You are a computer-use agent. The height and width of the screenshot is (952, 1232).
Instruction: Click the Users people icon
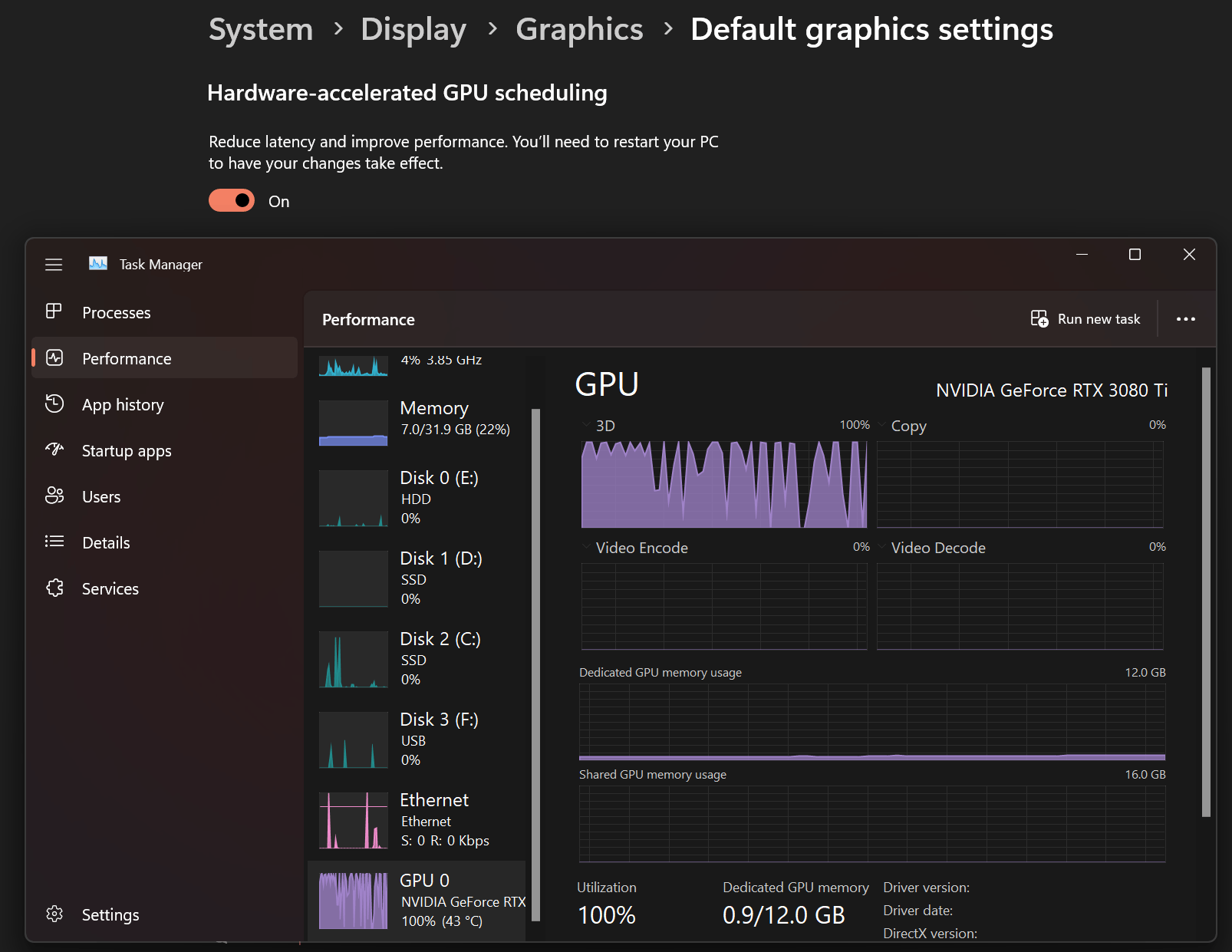[x=54, y=496]
